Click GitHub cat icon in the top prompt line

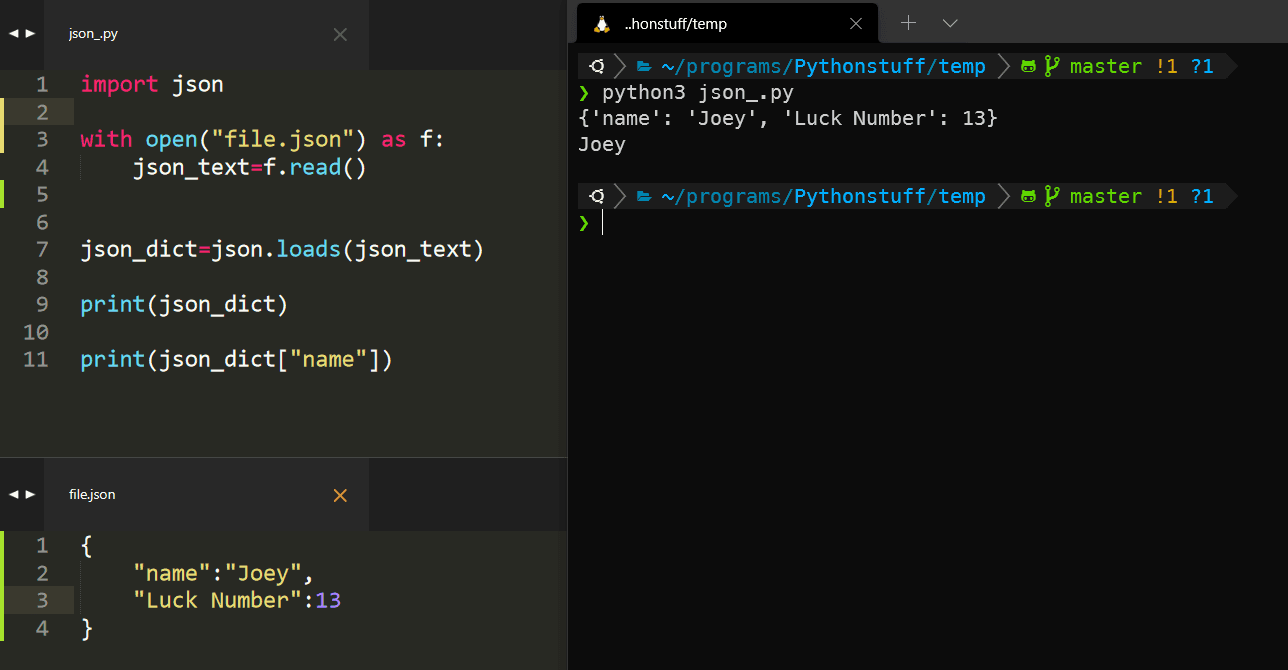(x=1028, y=67)
